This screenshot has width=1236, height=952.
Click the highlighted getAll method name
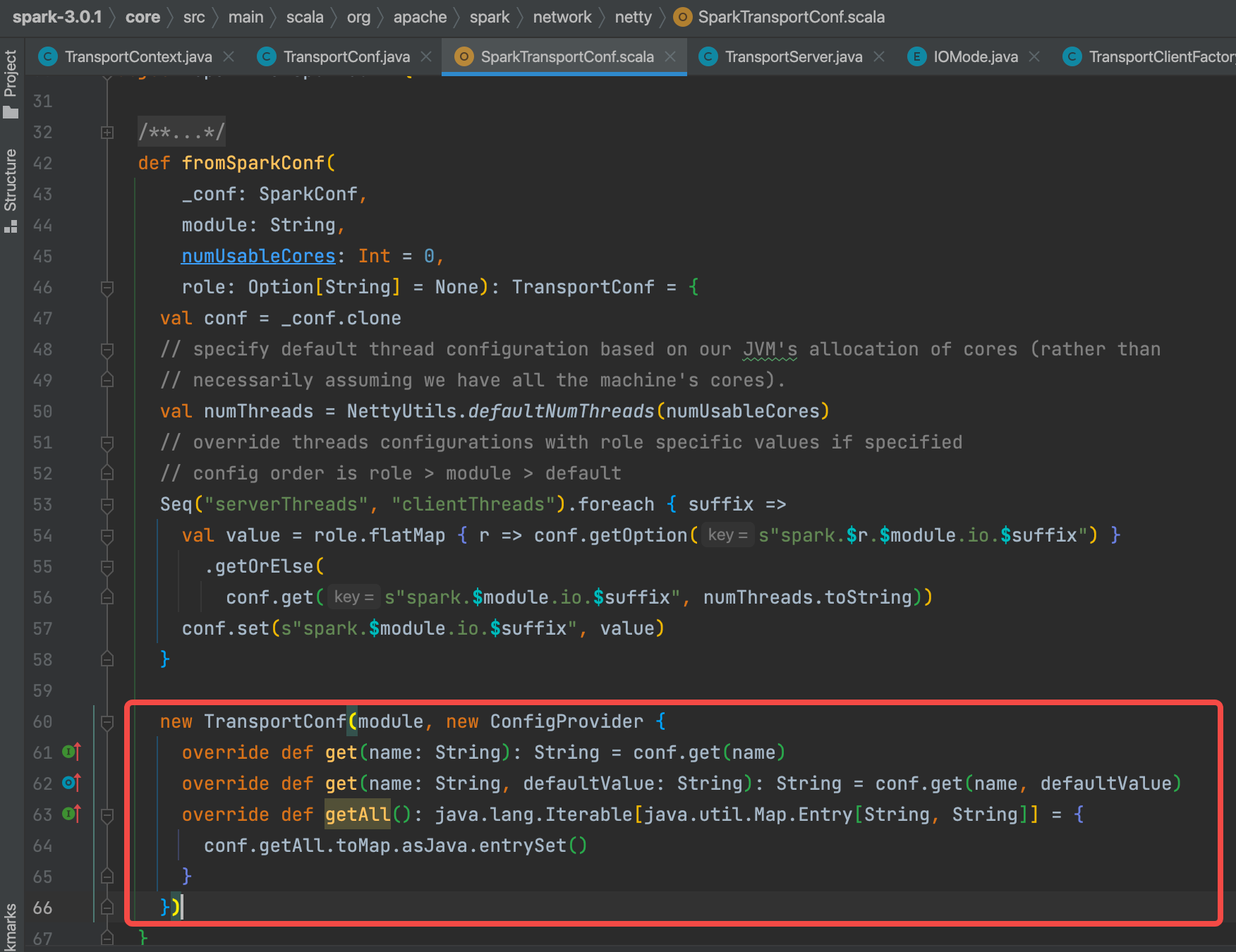tap(358, 814)
